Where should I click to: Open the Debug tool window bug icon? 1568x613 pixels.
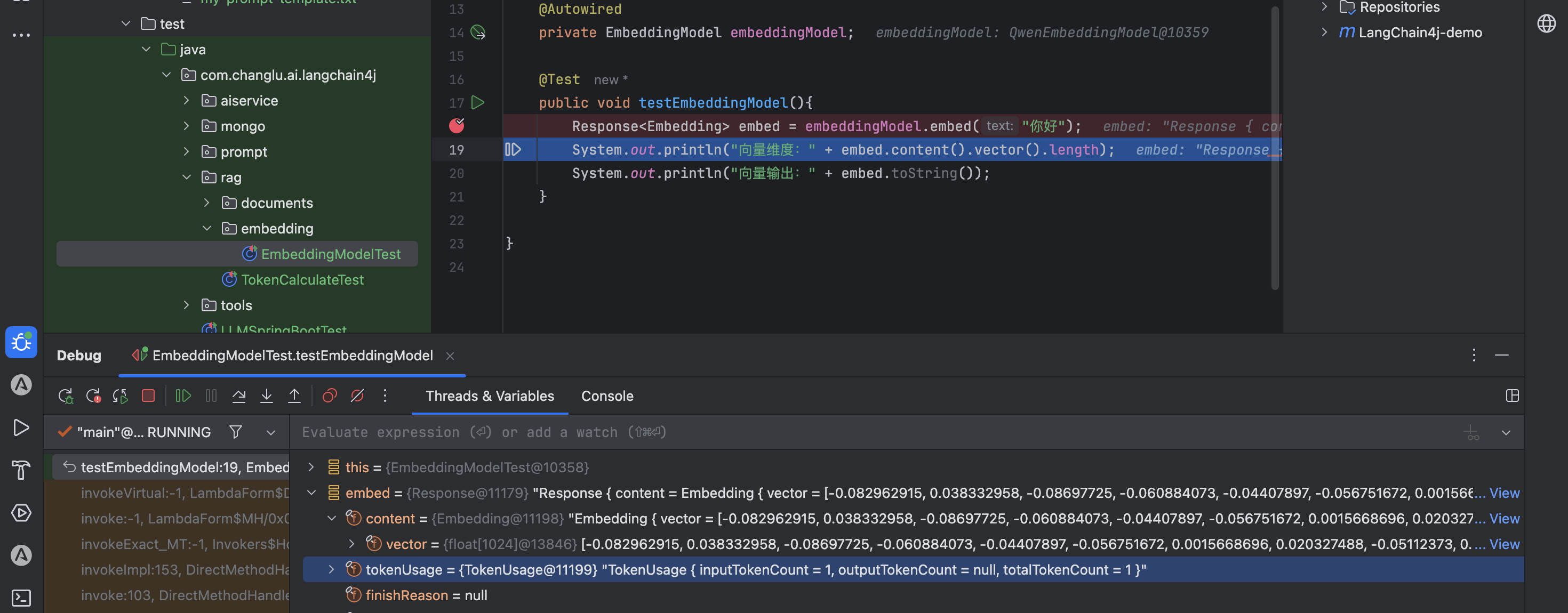coord(21,342)
